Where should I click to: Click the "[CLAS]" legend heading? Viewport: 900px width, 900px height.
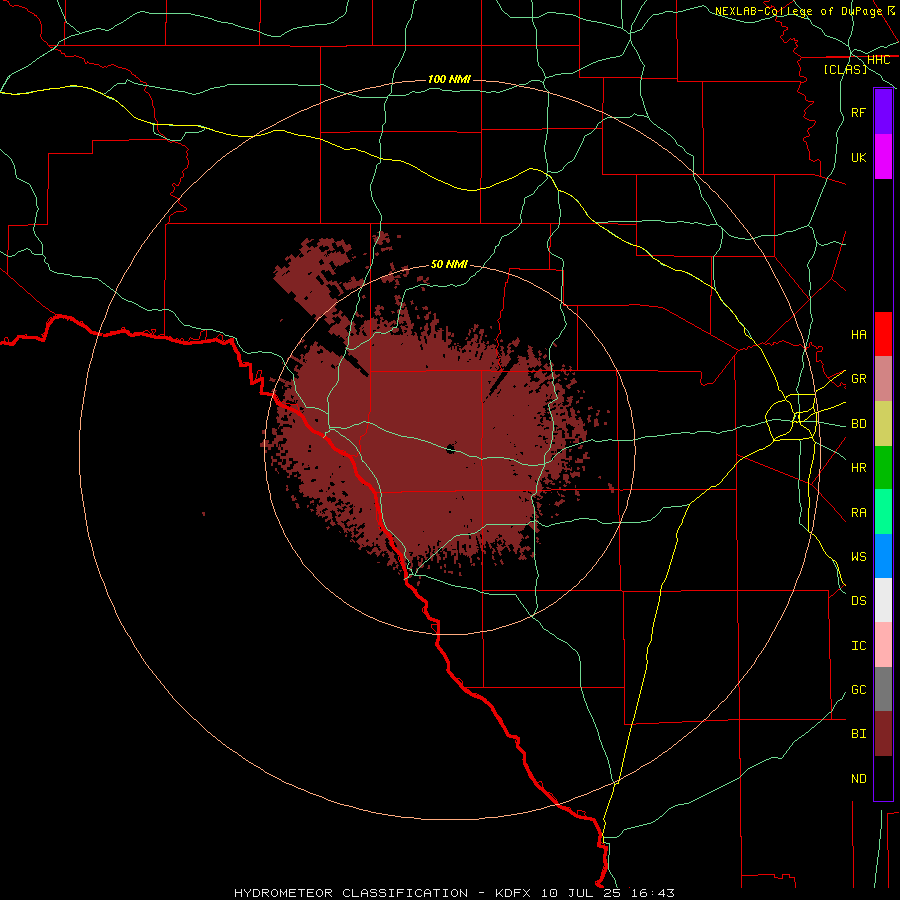click(845, 69)
